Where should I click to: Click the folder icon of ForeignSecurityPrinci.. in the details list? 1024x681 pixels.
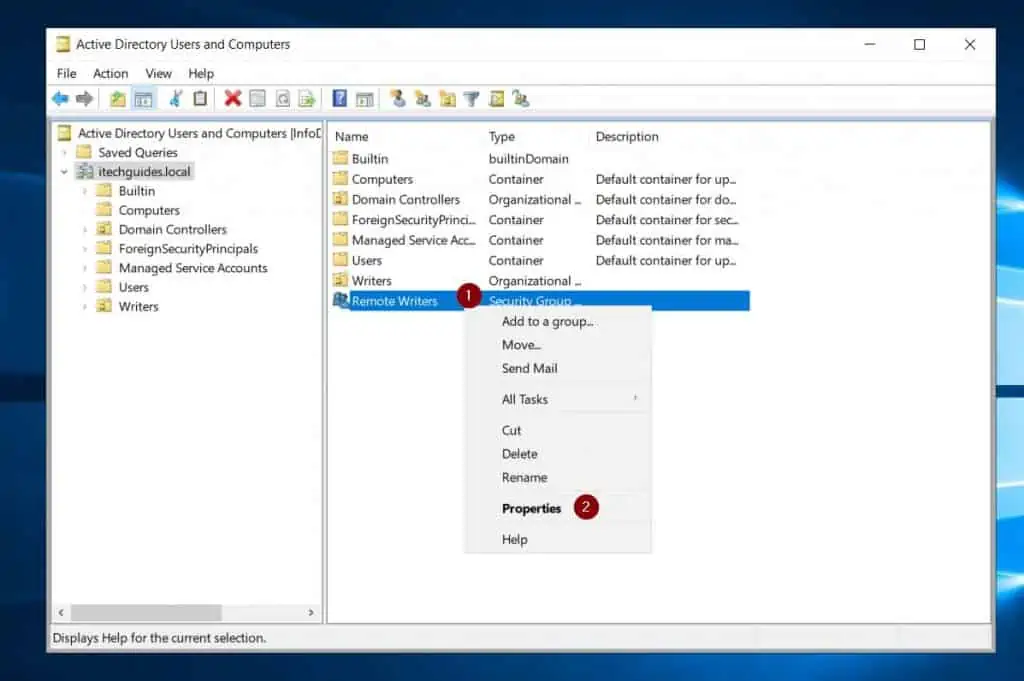[x=340, y=219]
